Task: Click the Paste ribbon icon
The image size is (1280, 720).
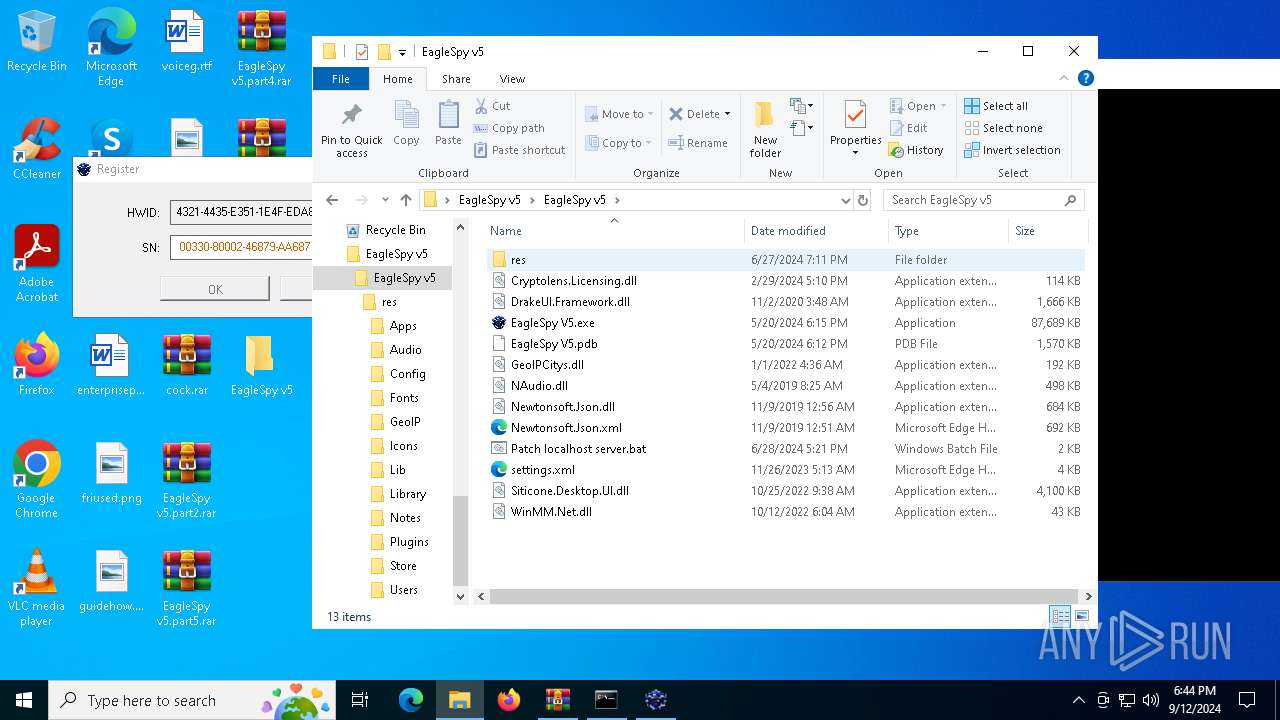Action: pyautogui.click(x=448, y=114)
